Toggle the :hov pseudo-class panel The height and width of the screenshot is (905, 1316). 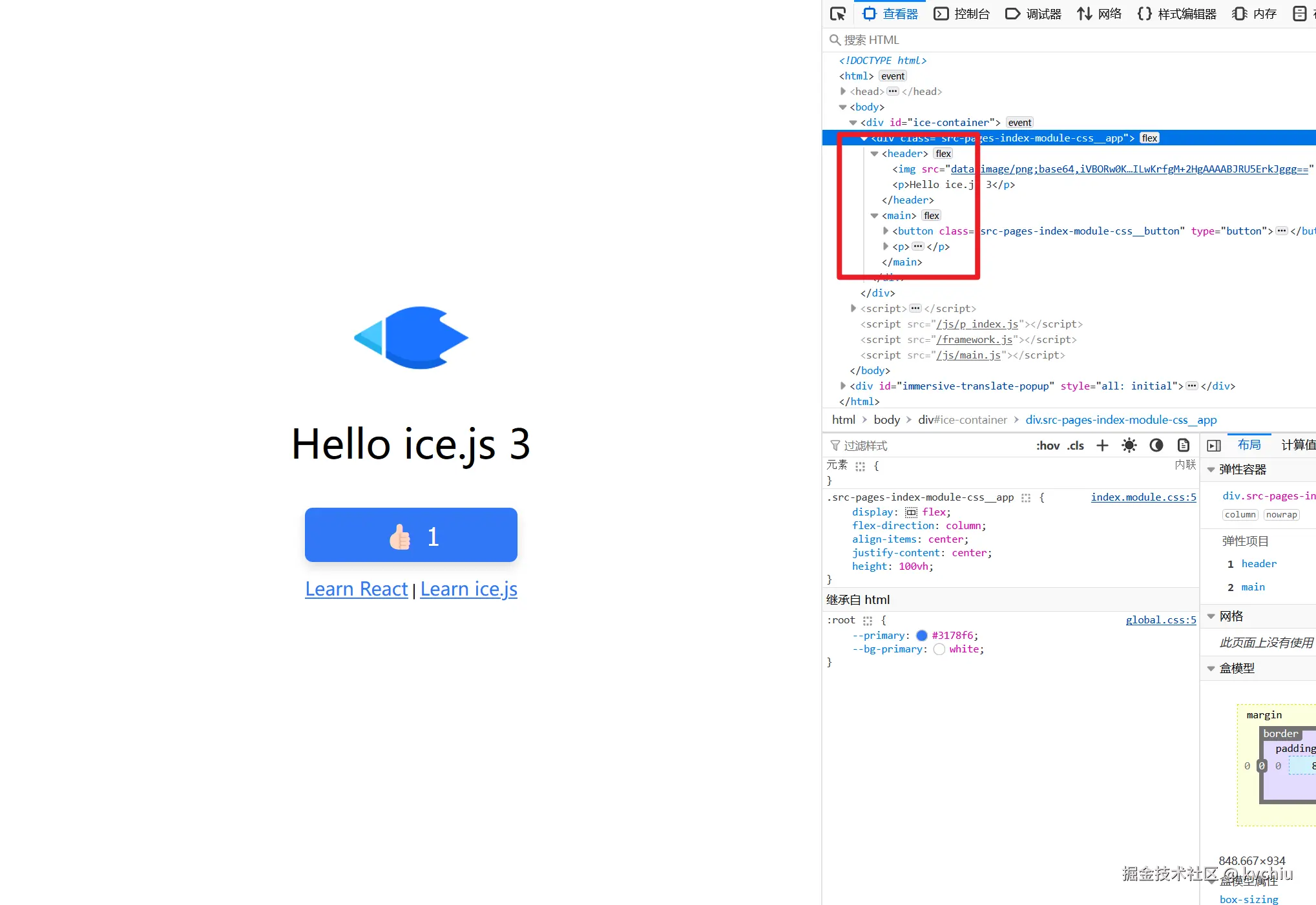point(1047,445)
